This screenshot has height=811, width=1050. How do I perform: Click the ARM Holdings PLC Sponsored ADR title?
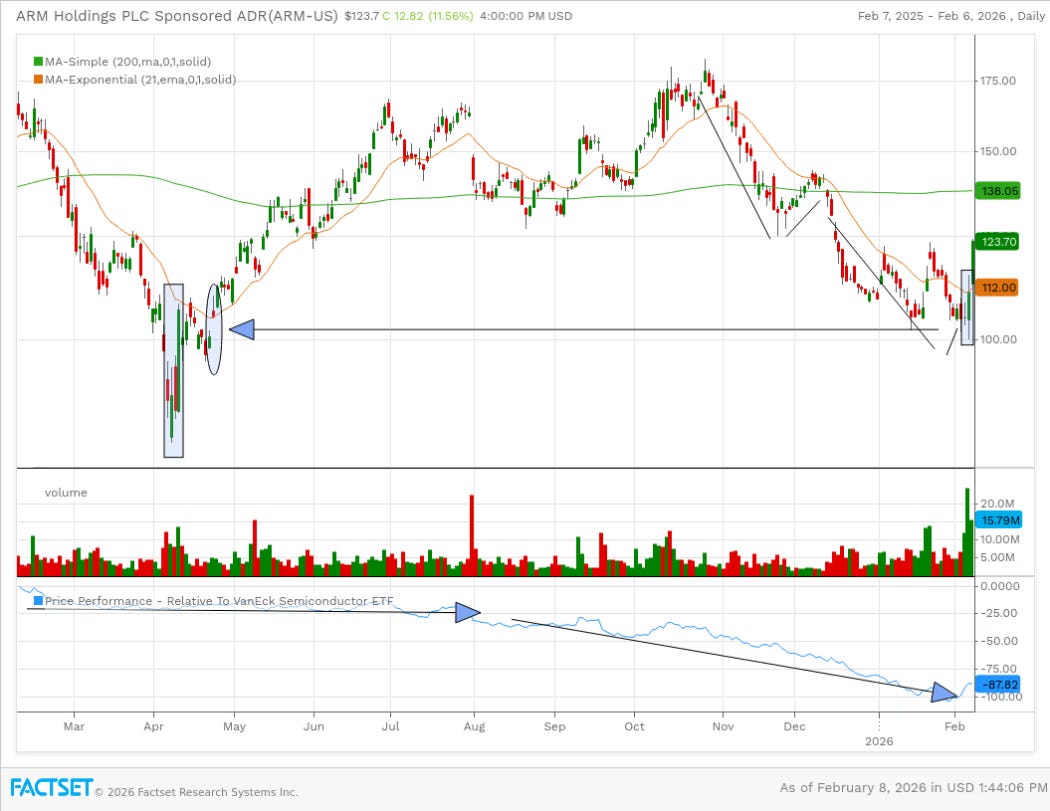tap(177, 16)
